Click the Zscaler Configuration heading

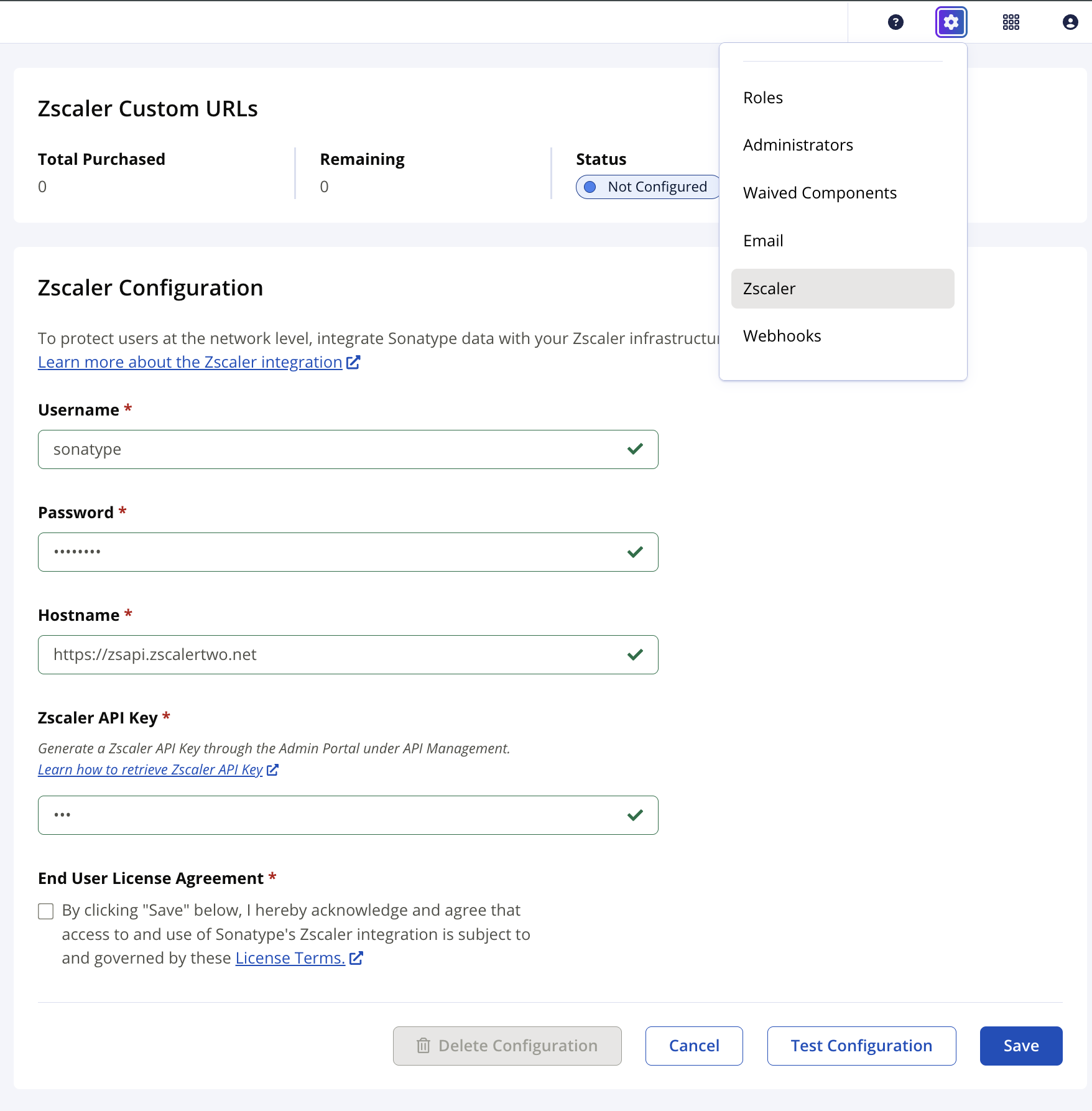(150, 288)
